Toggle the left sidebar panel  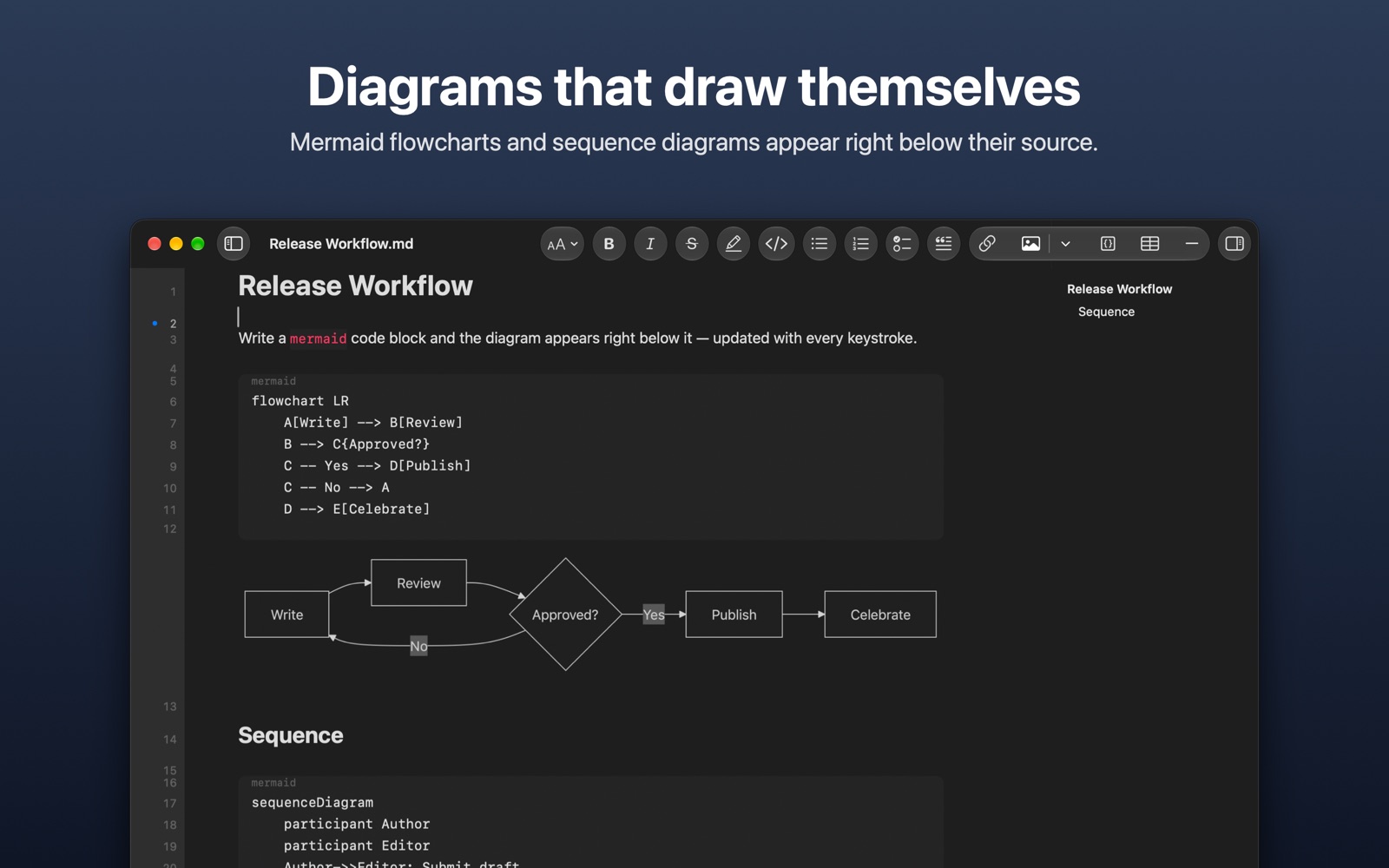tap(234, 244)
